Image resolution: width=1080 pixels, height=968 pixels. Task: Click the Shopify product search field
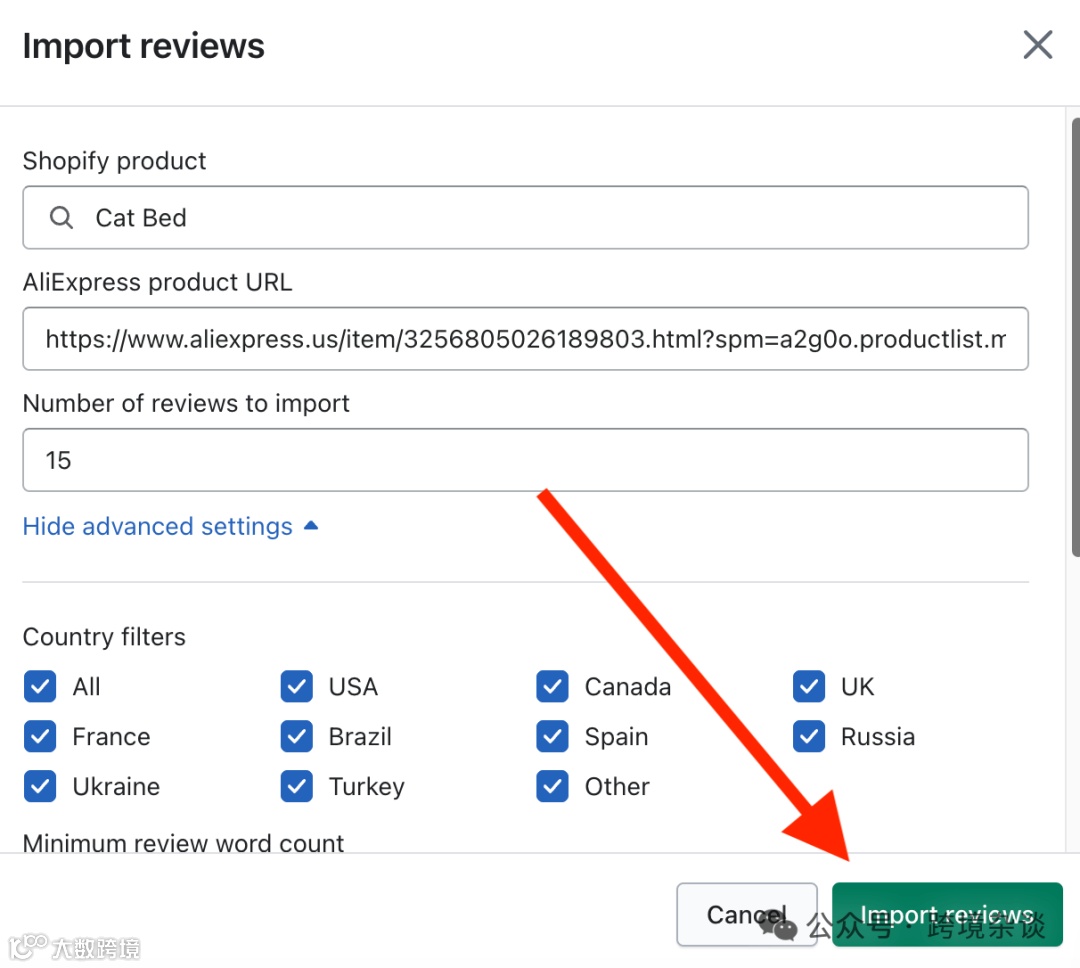pos(540,218)
